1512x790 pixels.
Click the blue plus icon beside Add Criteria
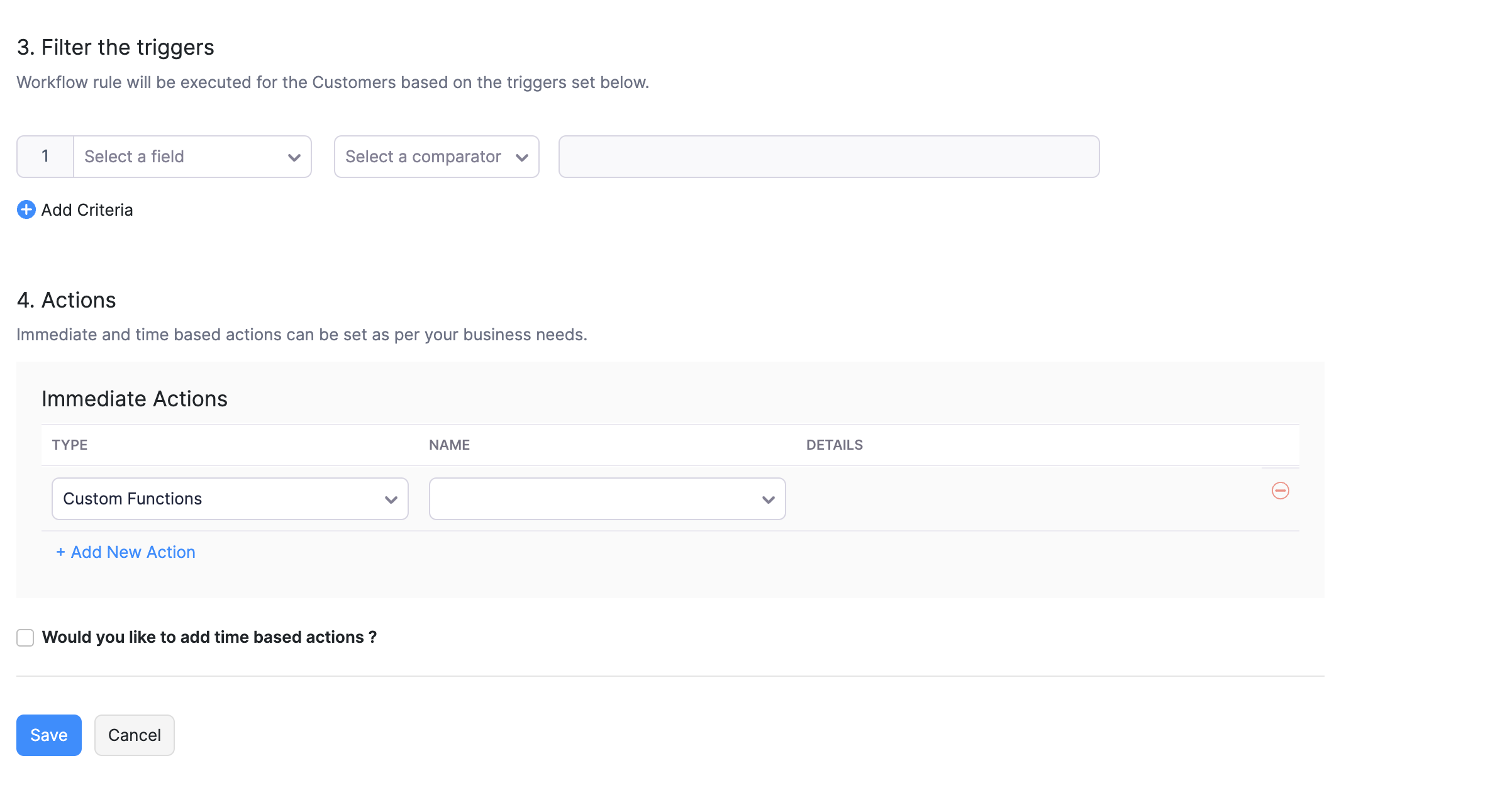click(26, 209)
